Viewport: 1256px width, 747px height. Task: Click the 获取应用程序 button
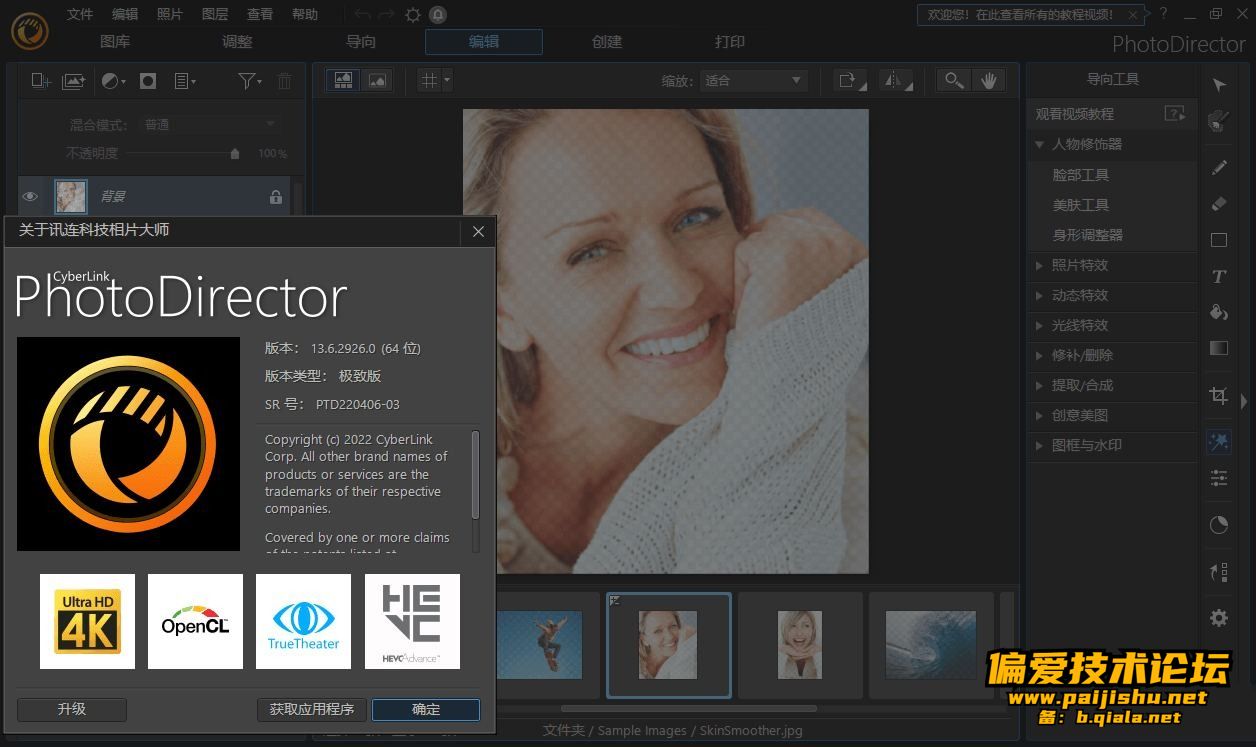(x=312, y=709)
